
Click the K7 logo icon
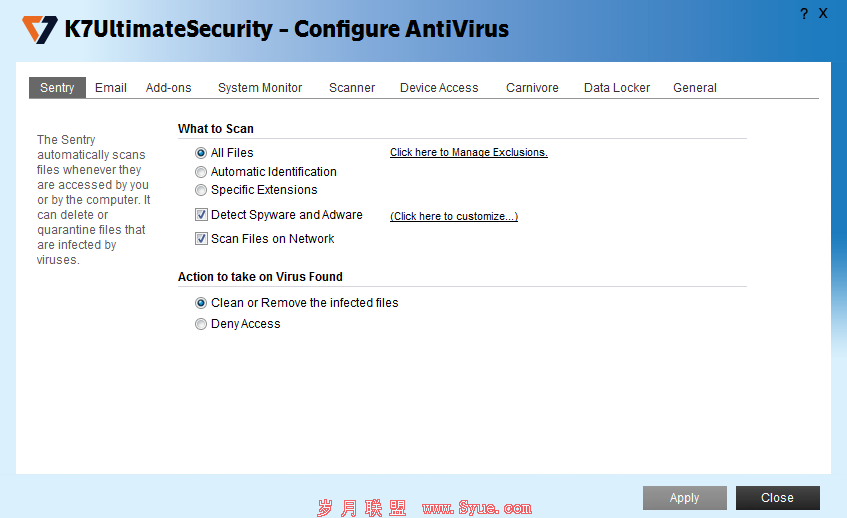(x=39, y=29)
